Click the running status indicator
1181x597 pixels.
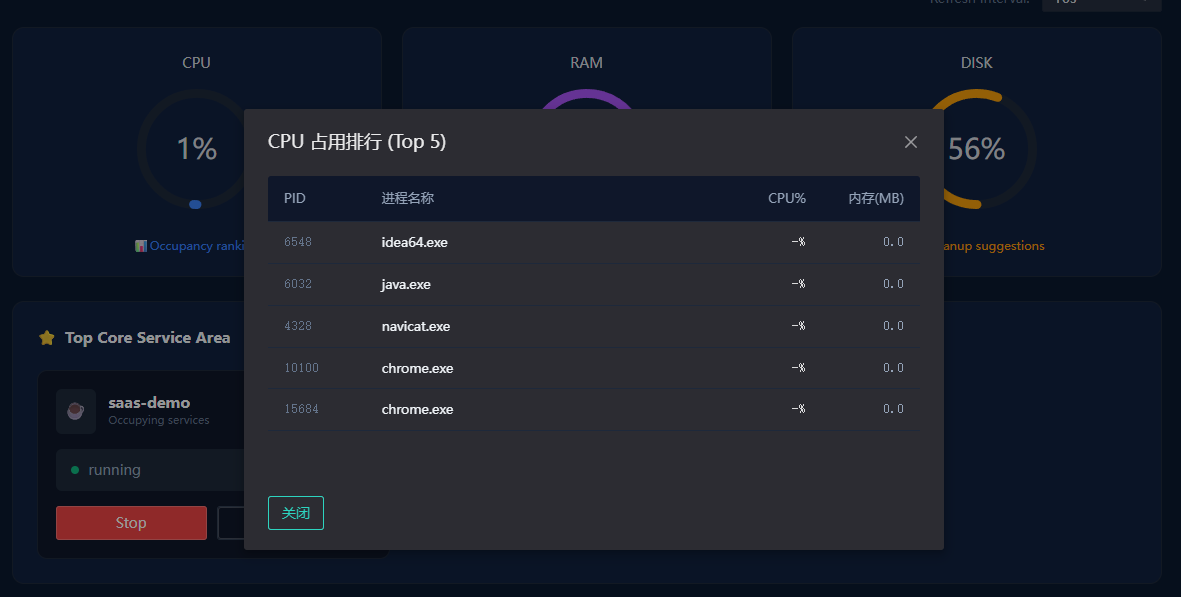click(x=75, y=470)
